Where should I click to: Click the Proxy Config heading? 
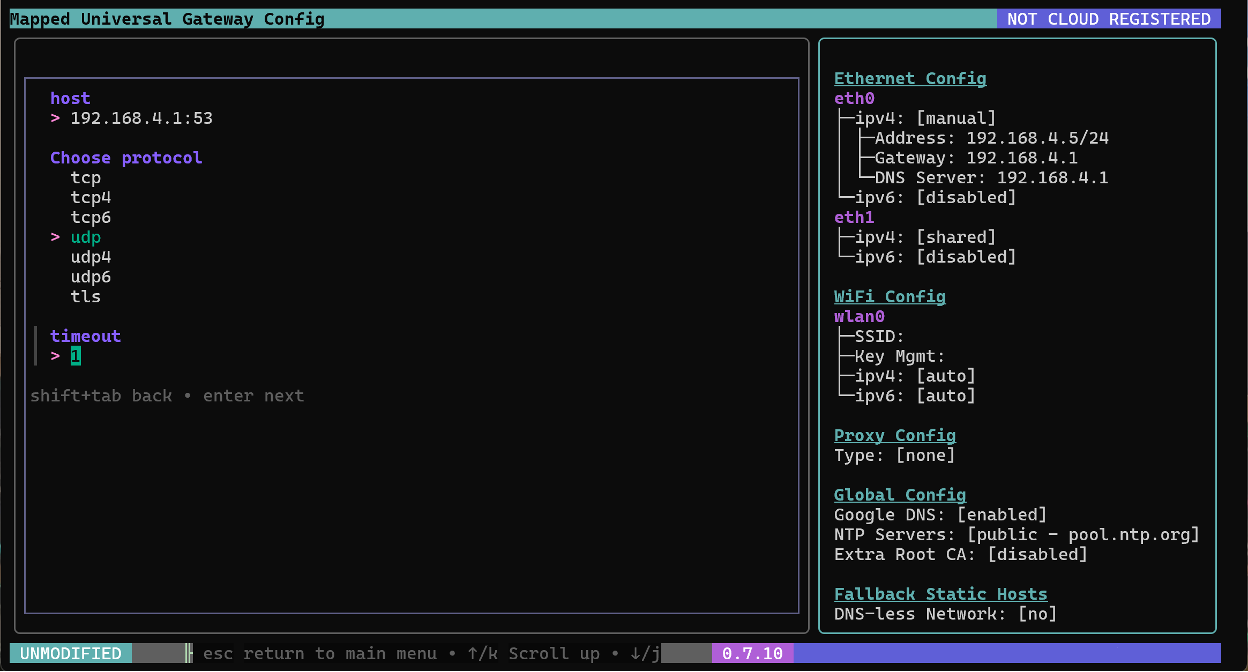(895, 436)
